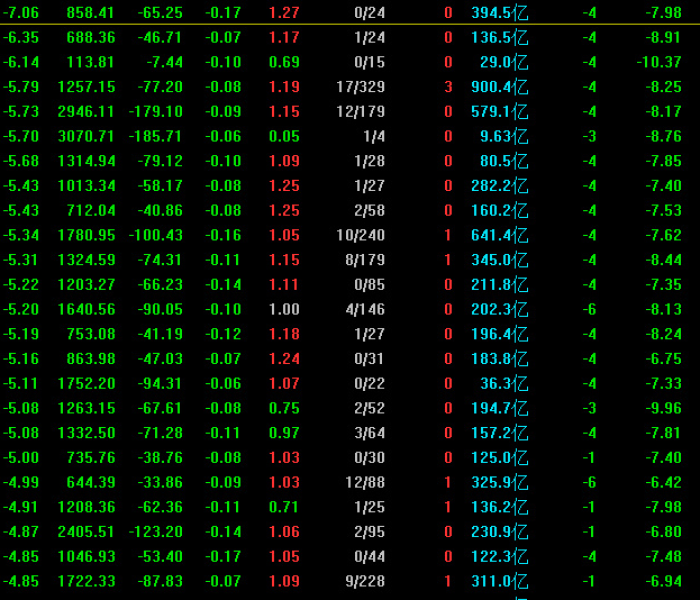
Task: Click the -185.71 change value
Action: 155,136
